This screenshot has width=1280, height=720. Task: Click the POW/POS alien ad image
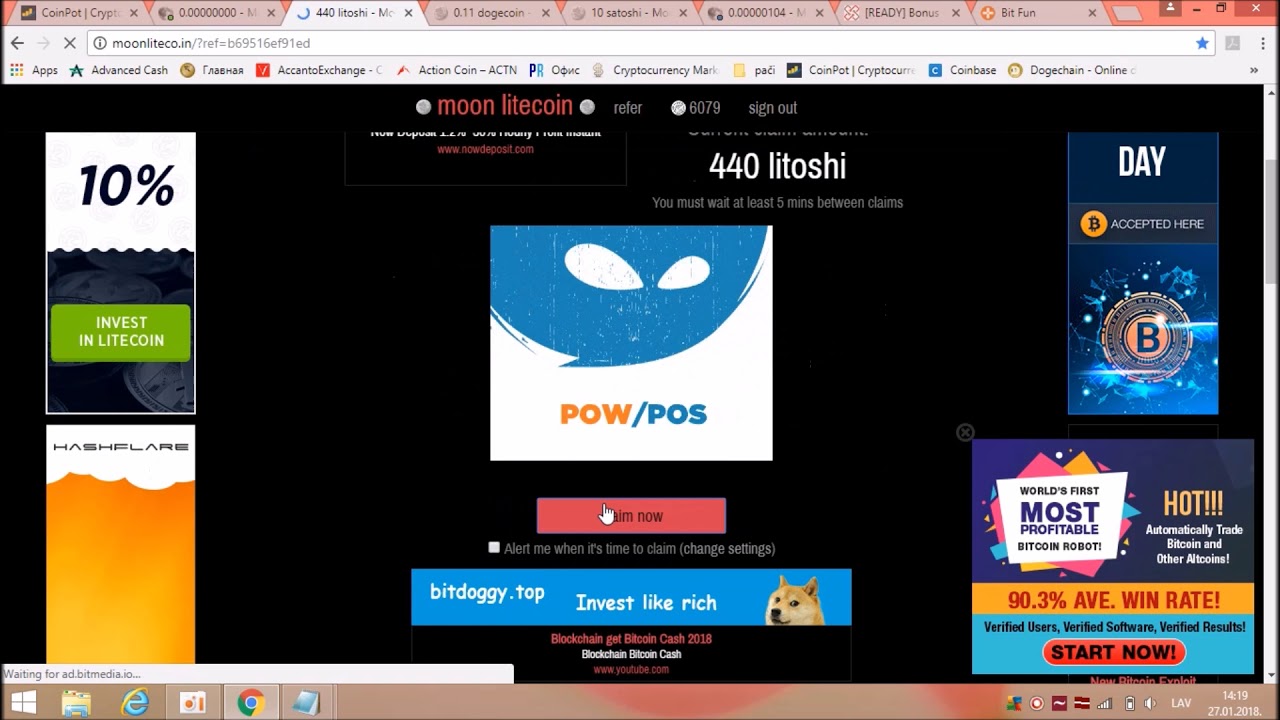coord(631,343)
